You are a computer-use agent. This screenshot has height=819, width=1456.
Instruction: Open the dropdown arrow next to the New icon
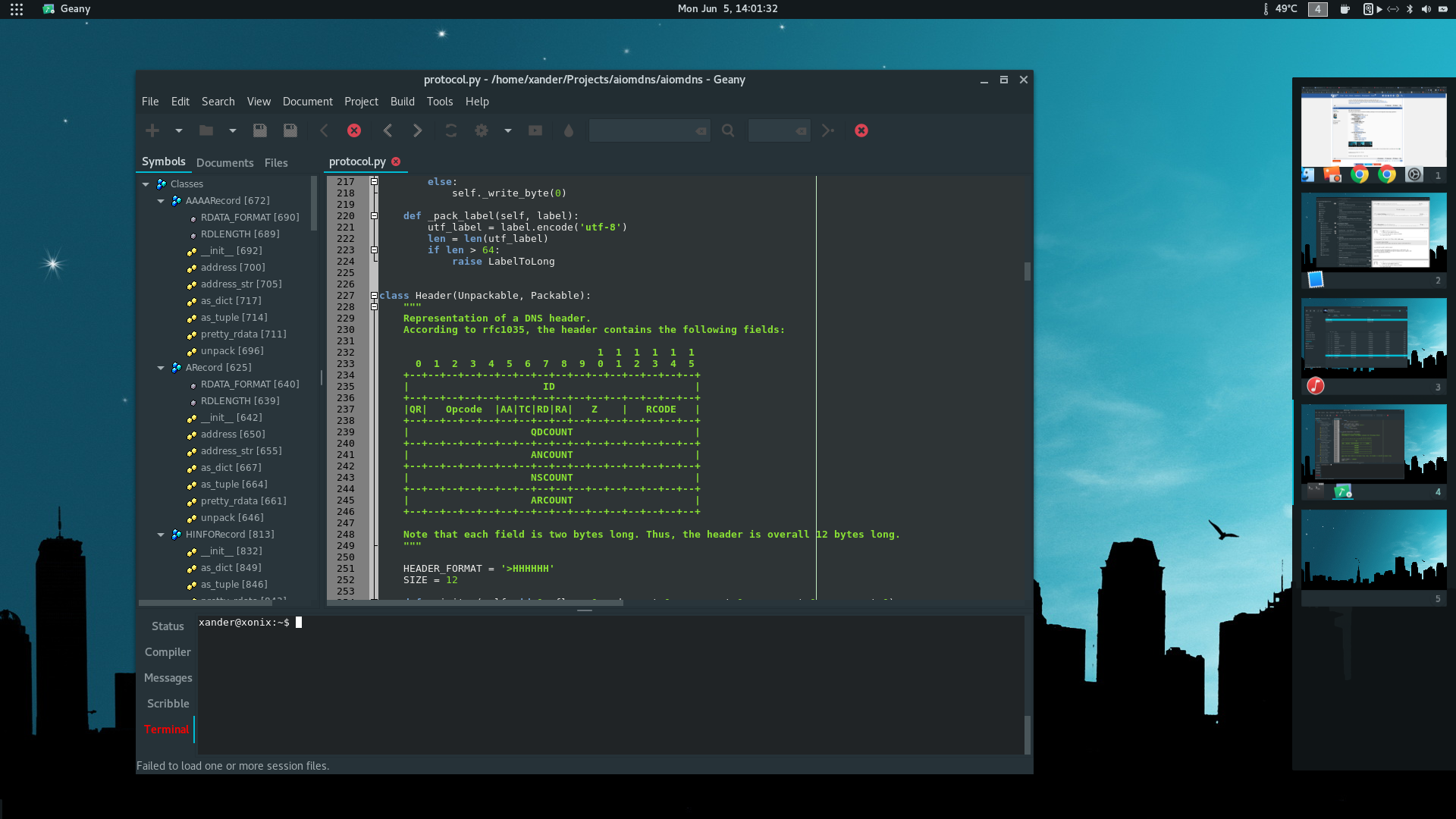[179, 130]
